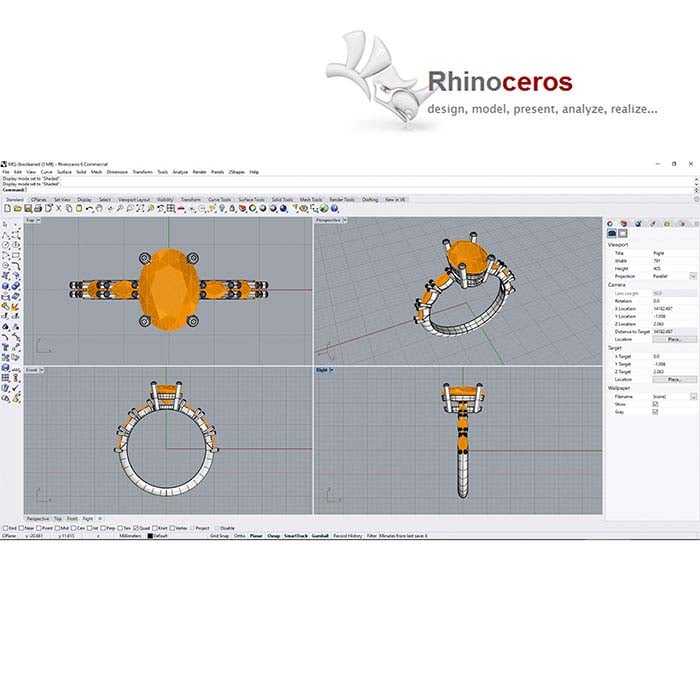The height and width of the screenshot is (700, 700).
Task: Open the Right viewport title dropdown arrow
Action: click(x=332, y=370)
